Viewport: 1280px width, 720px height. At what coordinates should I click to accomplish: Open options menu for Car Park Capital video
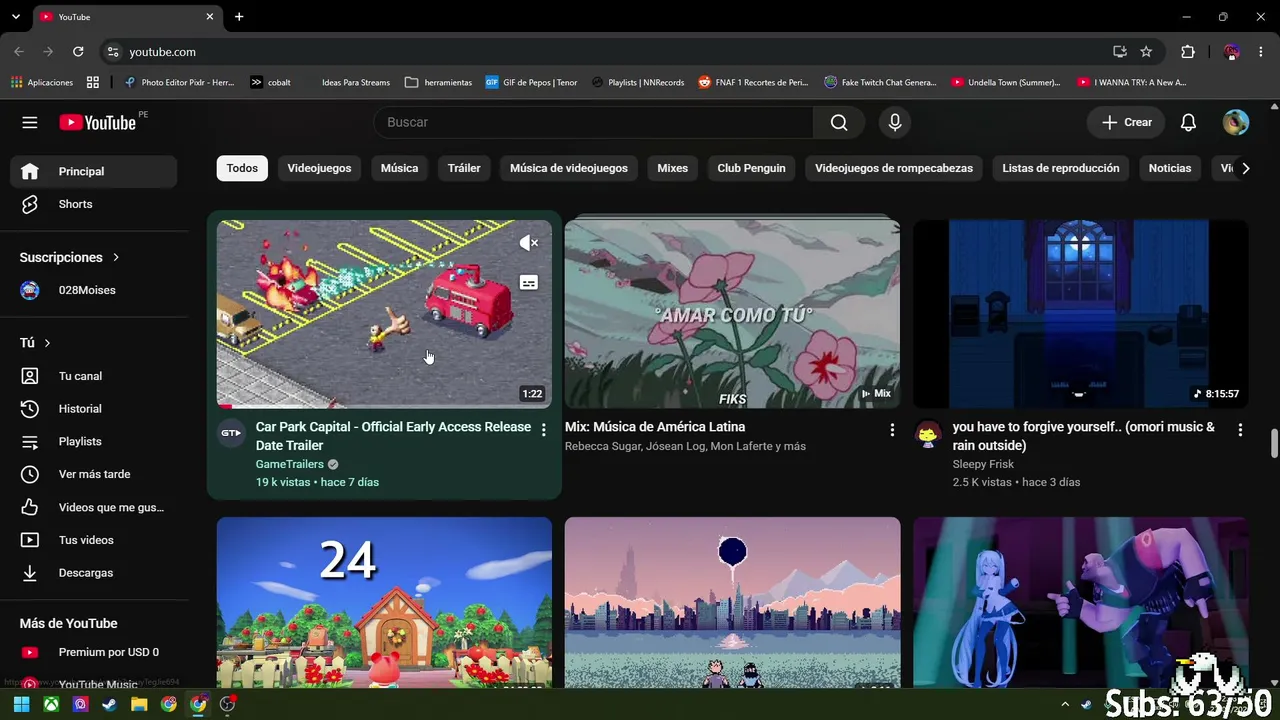pos(543,430)
